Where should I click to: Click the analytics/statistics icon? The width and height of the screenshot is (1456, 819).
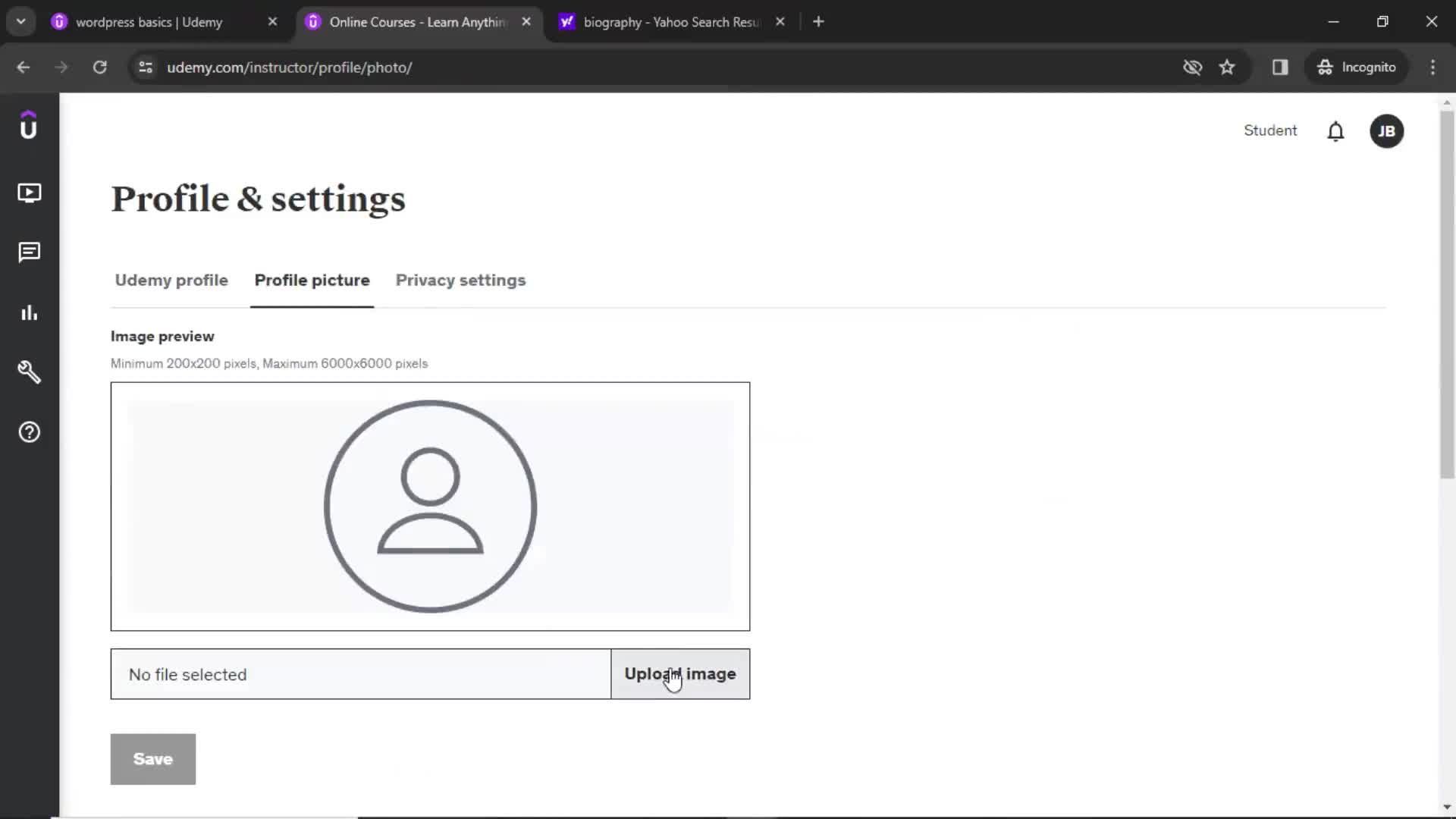click(29, 312)
